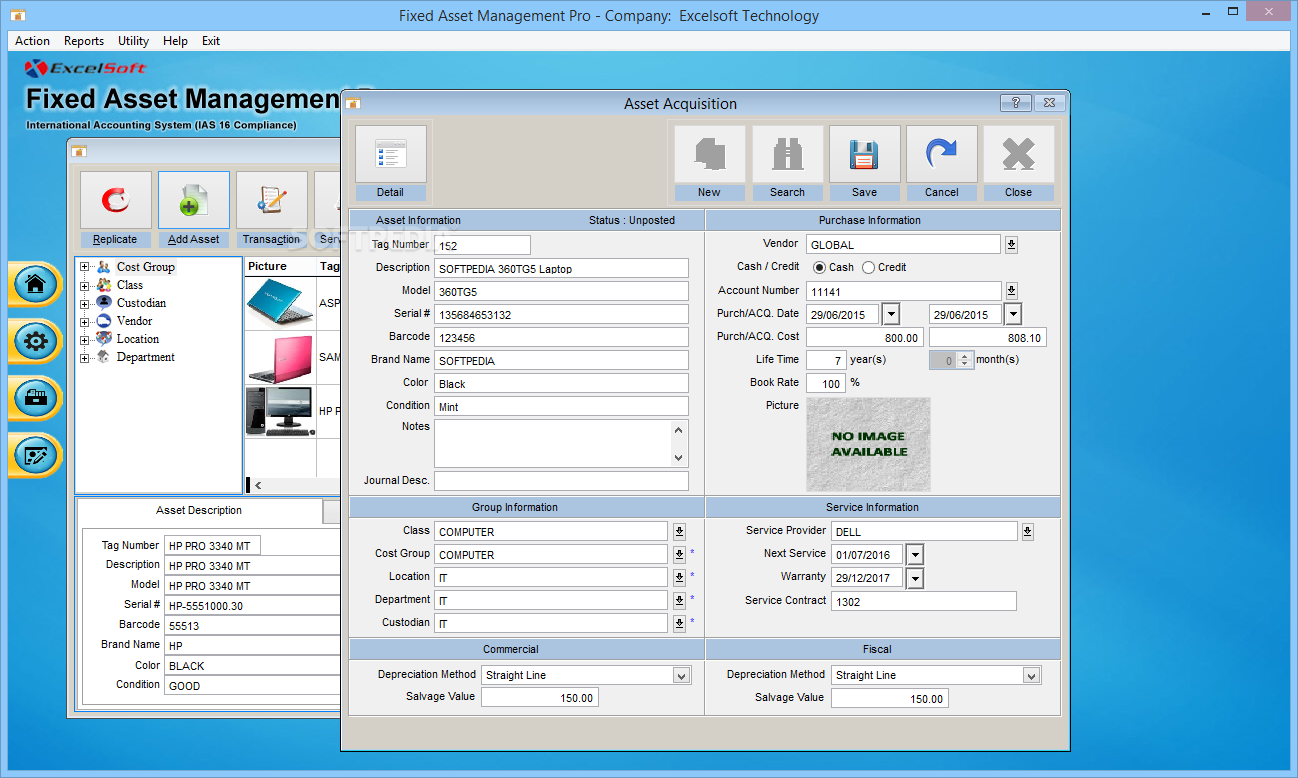Viewport: 1298px width, 778px height.
Task: Click the No Image Available picture
Action: click(x=868, y=444)
